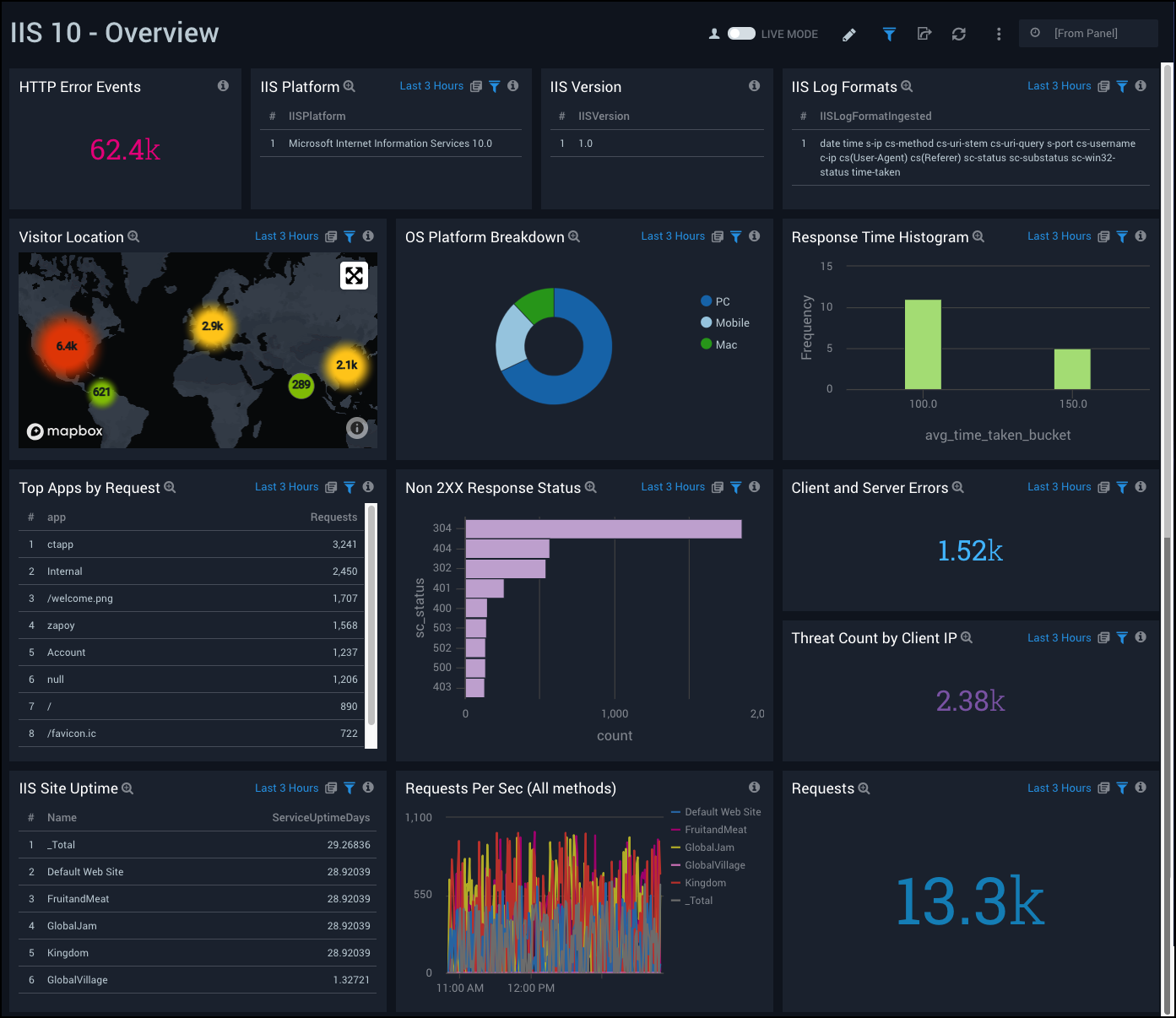The width and height of the screenshot is (1176, 1018).
Task: Click the map attribution info icon
Action: (357, 428)
